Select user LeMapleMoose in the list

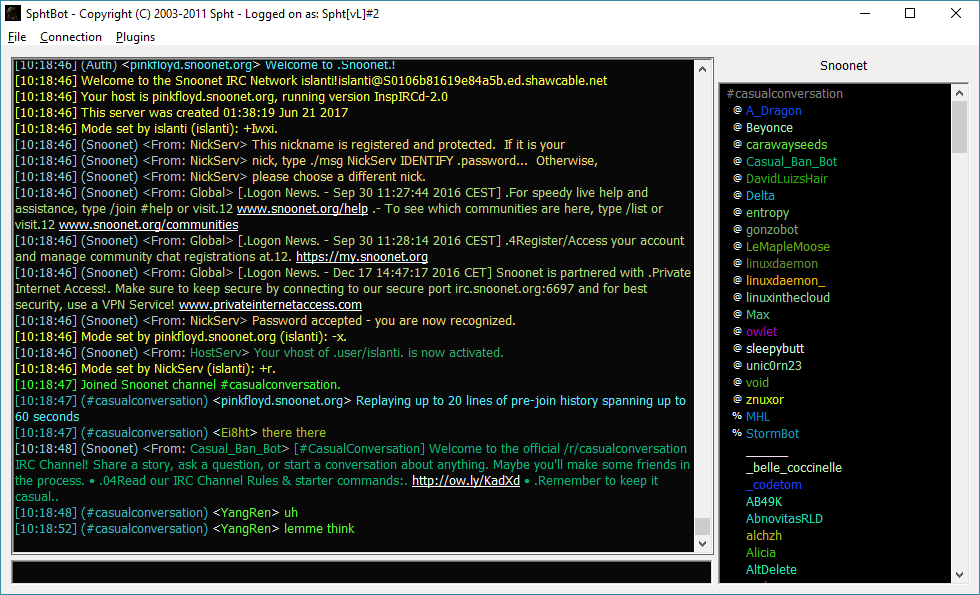[788, 246]
